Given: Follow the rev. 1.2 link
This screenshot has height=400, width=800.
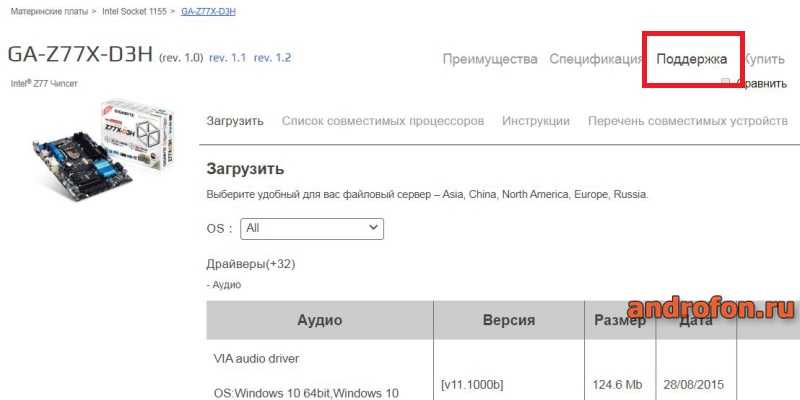Looking at the screenshot, I should 272,58.
